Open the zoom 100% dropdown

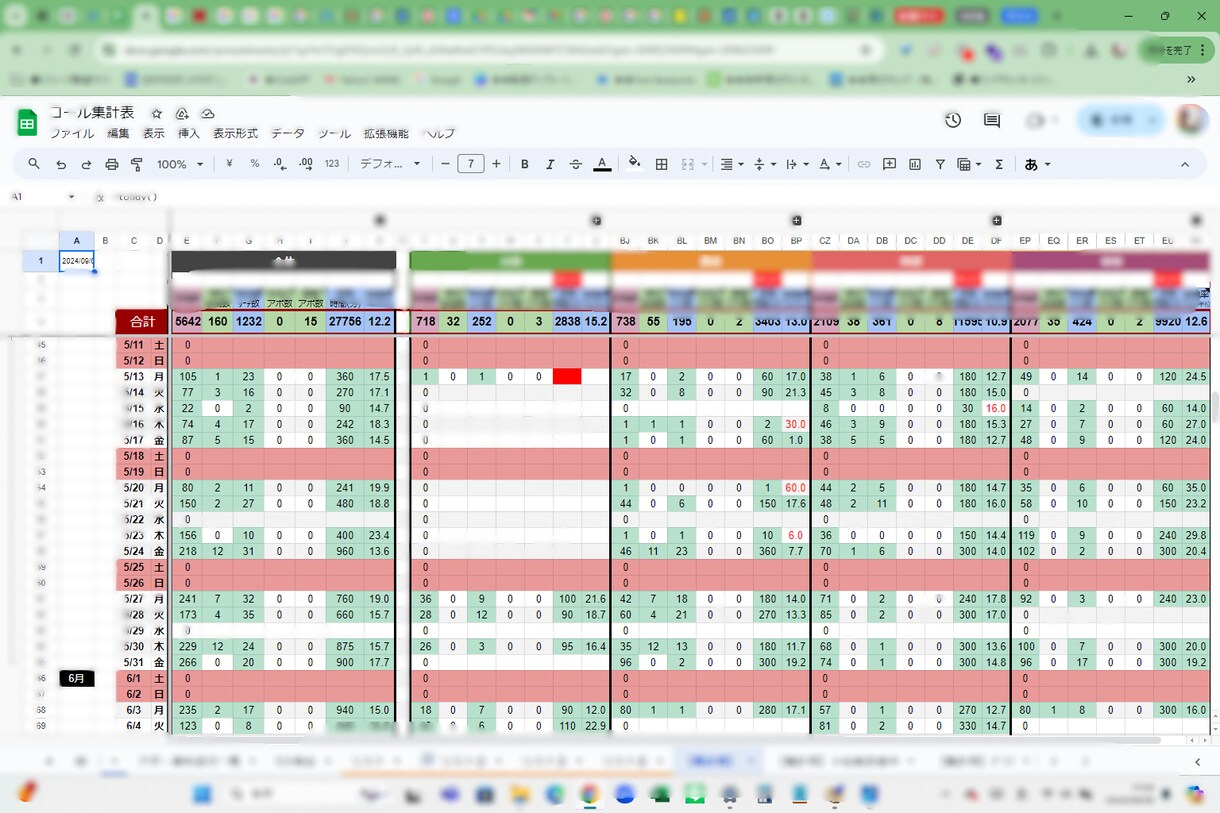point(180,164)
